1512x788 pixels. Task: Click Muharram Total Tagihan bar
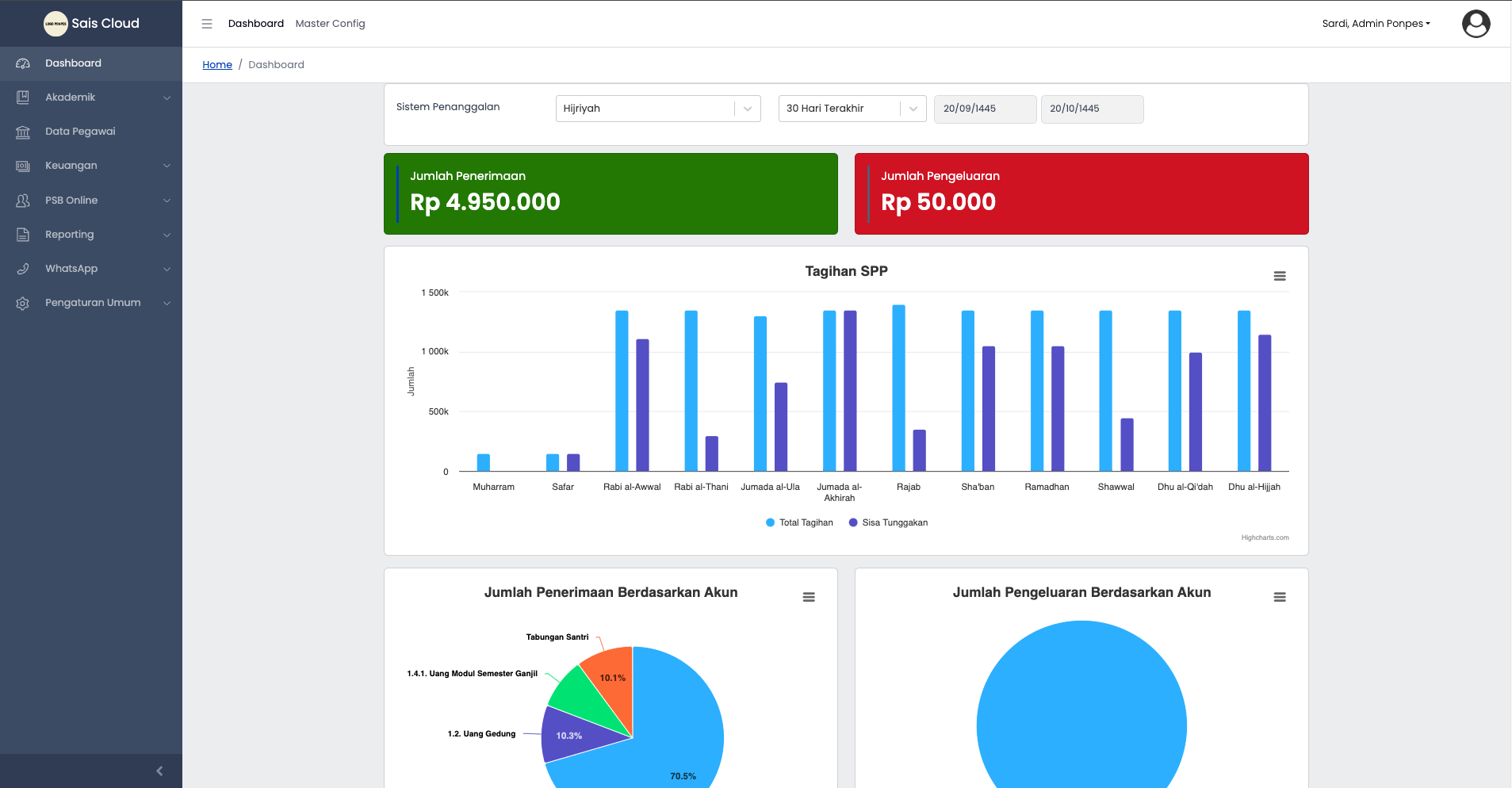point(484,463)
